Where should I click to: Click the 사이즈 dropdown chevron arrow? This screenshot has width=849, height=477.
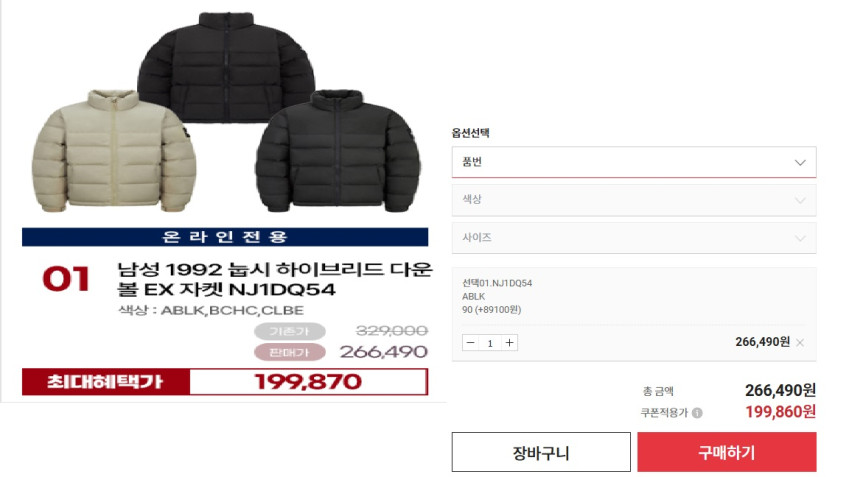pyautogui.click(x=800, y=238)
